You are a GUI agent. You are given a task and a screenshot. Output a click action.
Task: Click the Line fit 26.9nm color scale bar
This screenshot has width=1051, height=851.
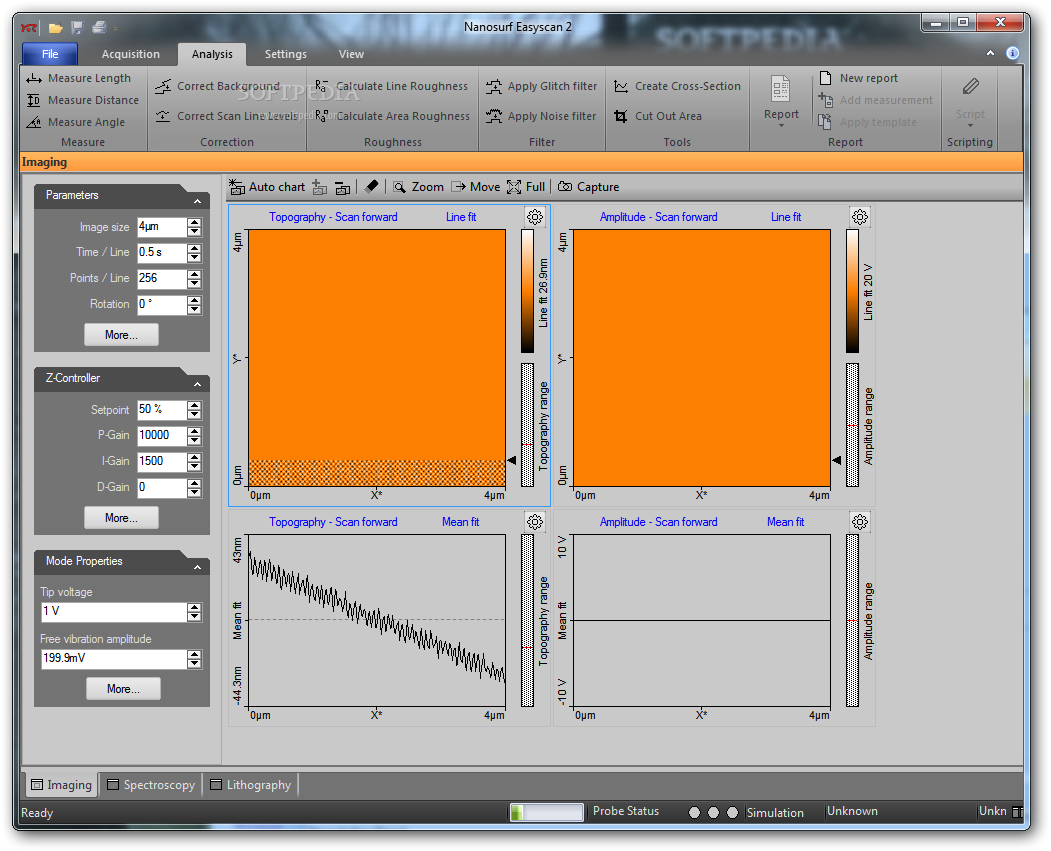(528, 291)
